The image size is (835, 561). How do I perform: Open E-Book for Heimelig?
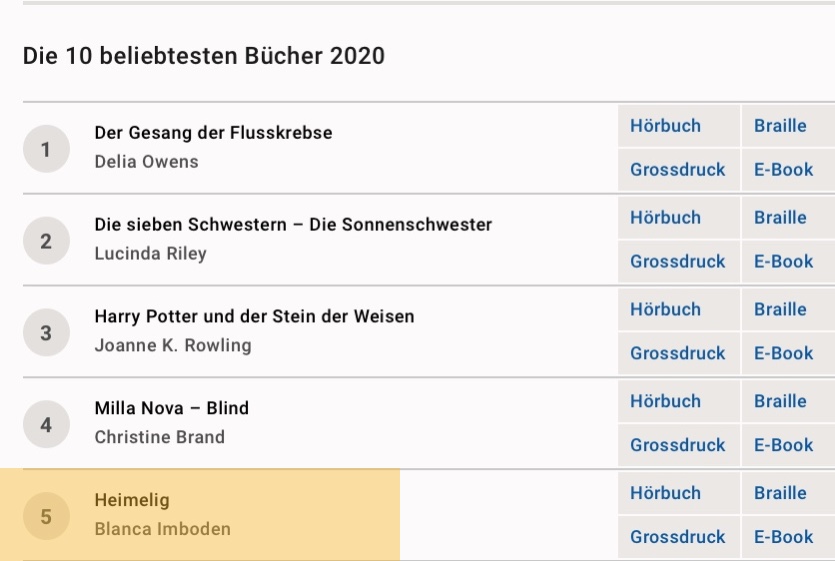pos(788,536)
